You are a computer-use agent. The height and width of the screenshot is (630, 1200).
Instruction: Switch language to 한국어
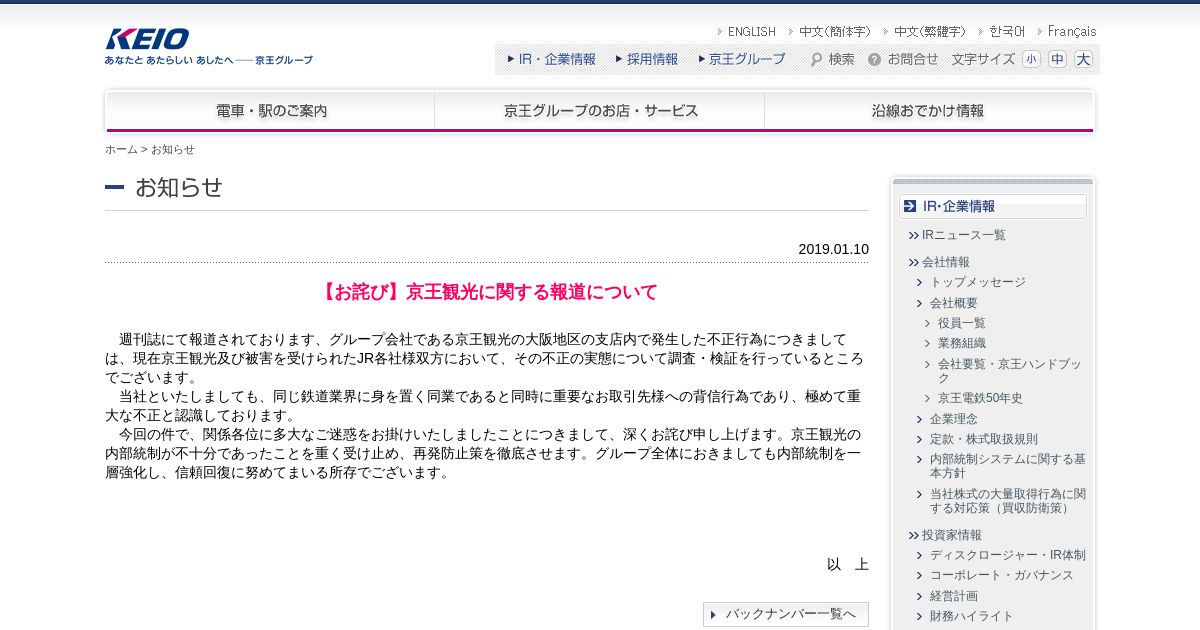[x=1007, y=32]
